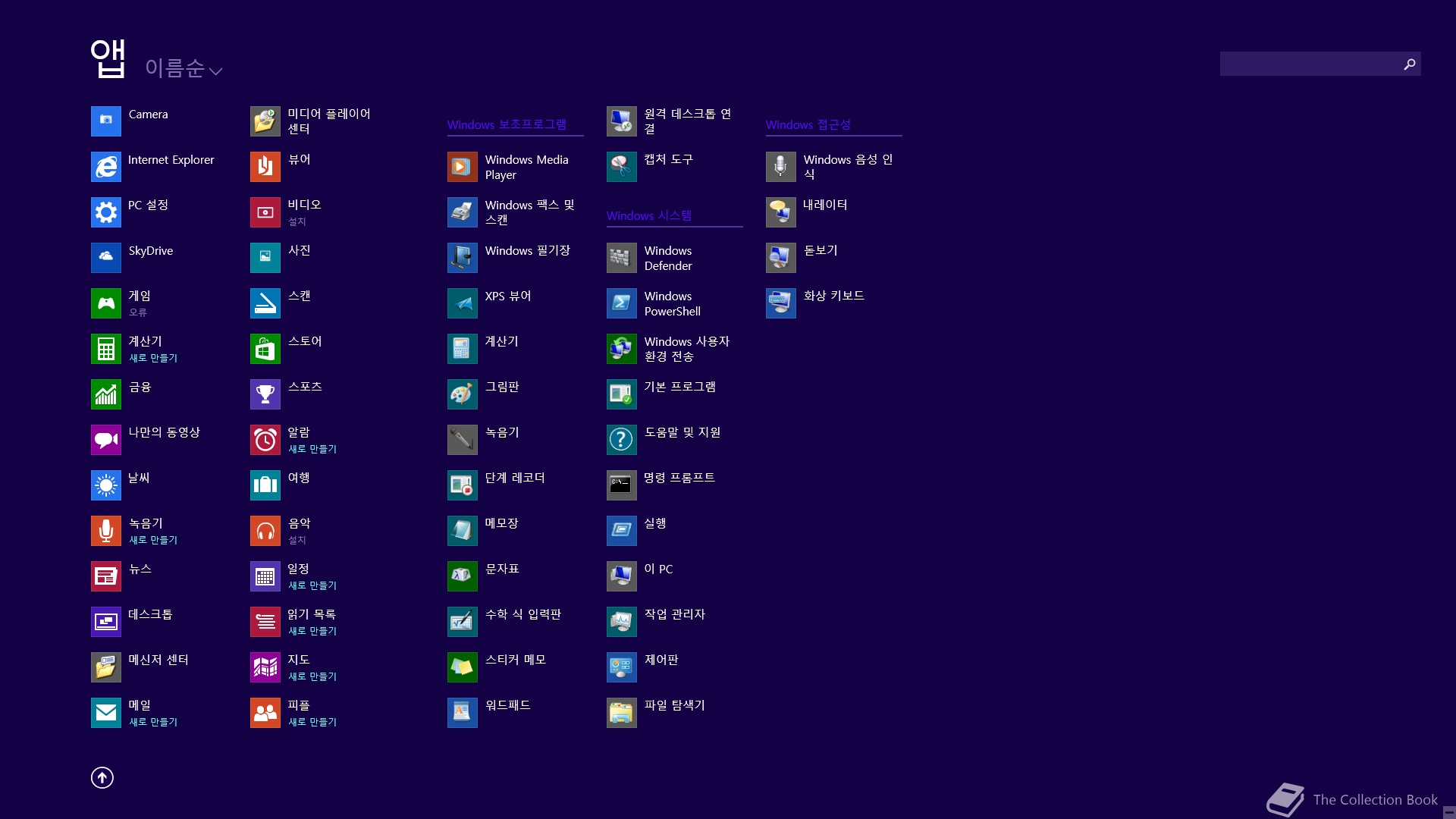Open the 메일 envelope icon

(x=106, y=713)
